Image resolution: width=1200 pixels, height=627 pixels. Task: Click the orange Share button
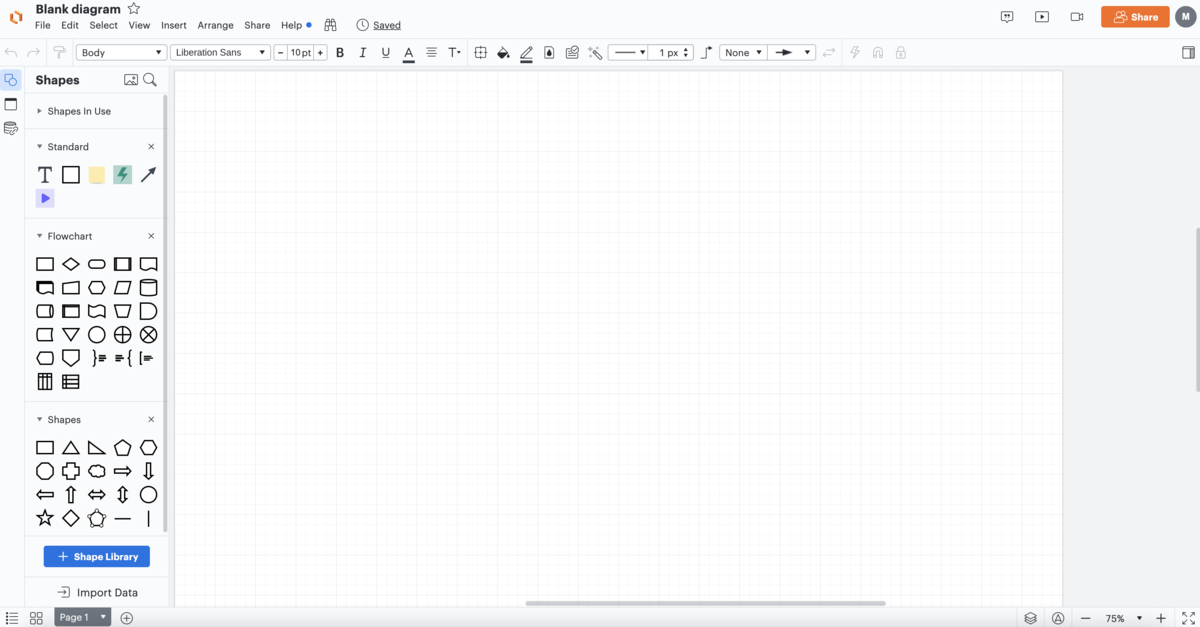click(1135, 17)
